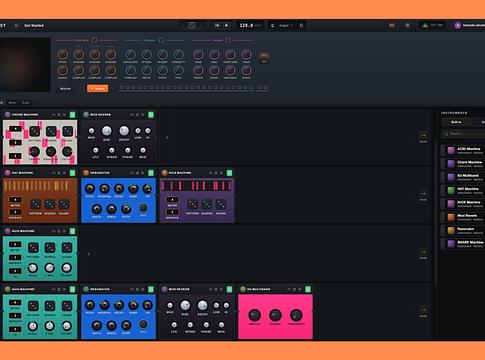Expand the Pattern section toggle box in header

pos(94,40)
